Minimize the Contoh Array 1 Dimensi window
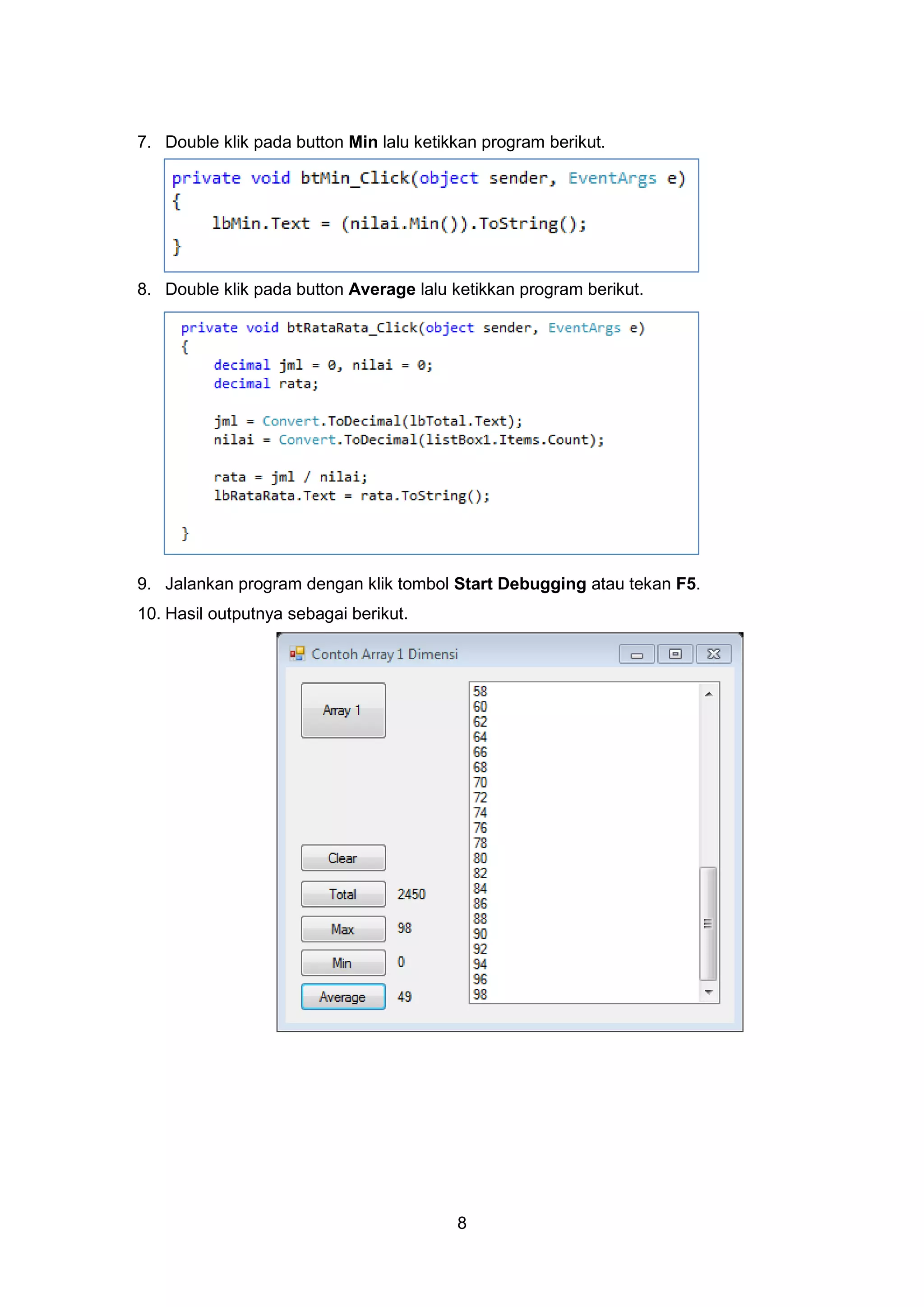 (x=637, y=655)
